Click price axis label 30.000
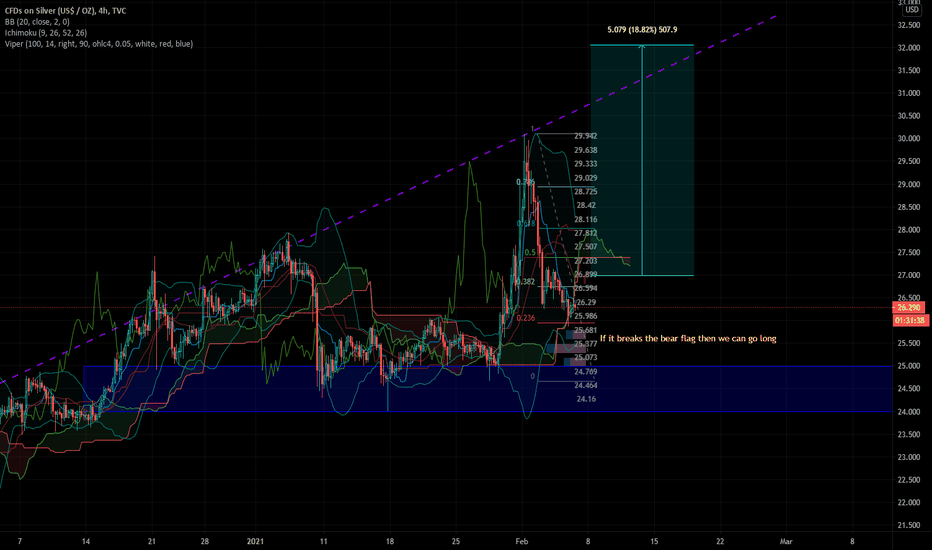The image size is (932, 550). [909, 139]
